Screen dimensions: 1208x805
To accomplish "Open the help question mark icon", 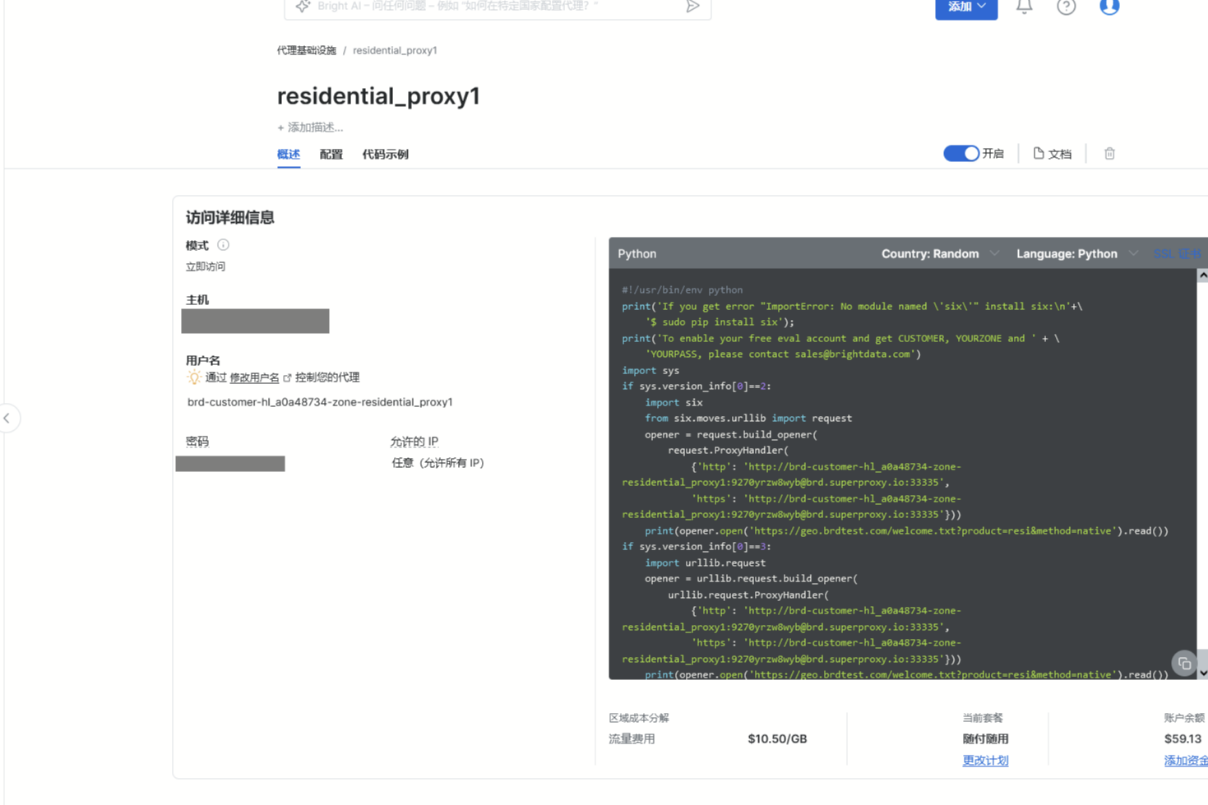I will 1066,7.
